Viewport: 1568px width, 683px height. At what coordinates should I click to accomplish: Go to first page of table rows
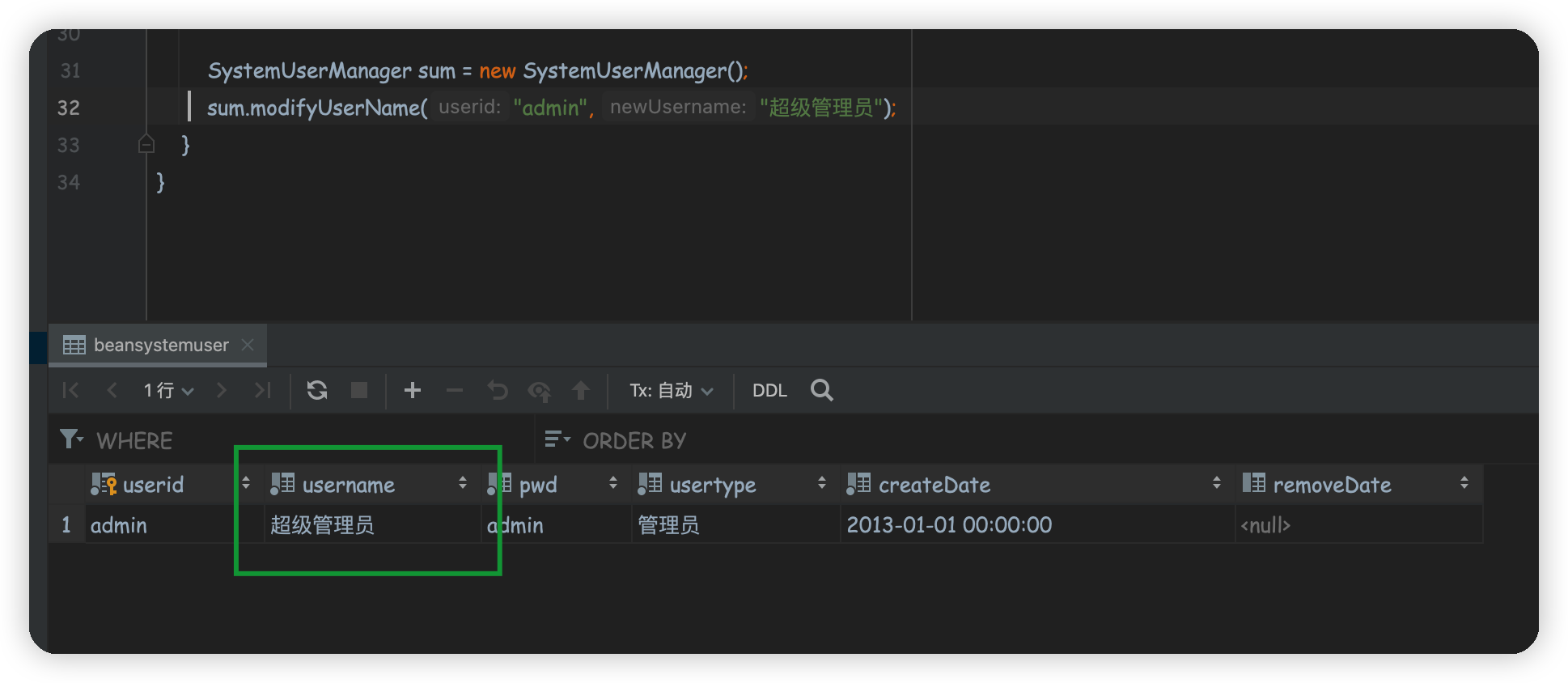click(70, 391)
